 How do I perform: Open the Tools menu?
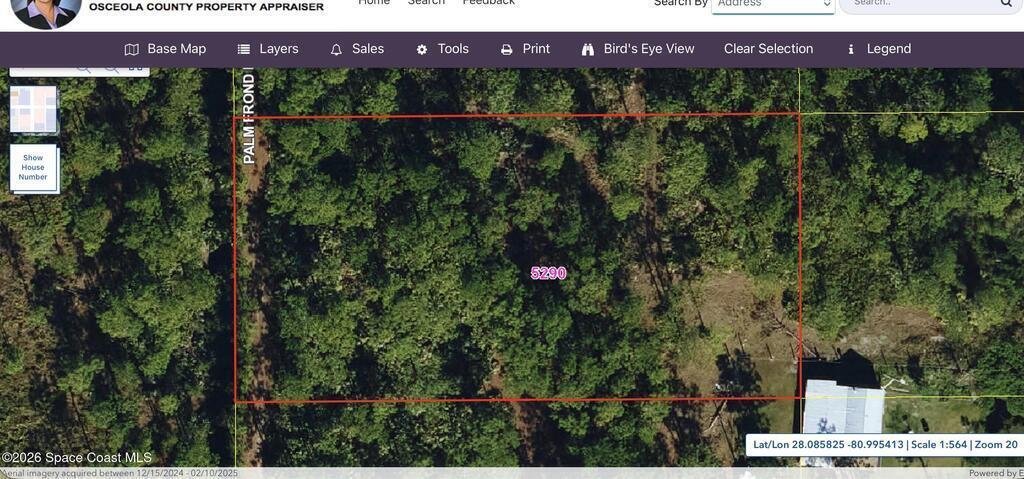click(x=452, y=49)
